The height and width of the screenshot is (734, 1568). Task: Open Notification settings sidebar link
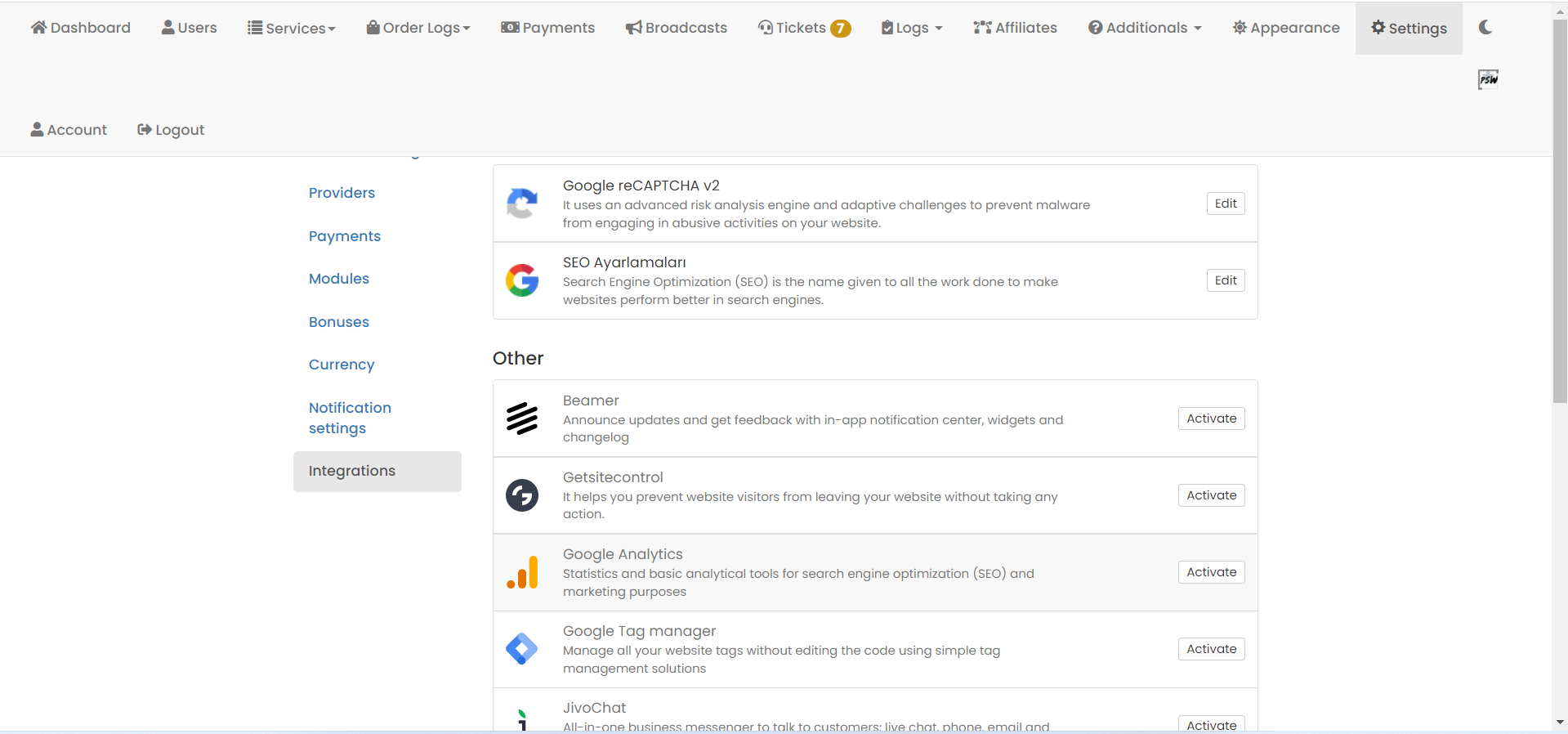(350, 418)
